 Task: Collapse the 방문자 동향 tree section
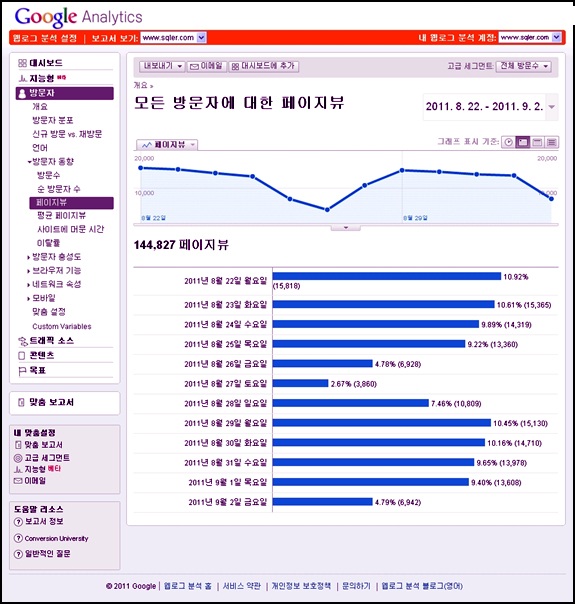tap(29, 162)
